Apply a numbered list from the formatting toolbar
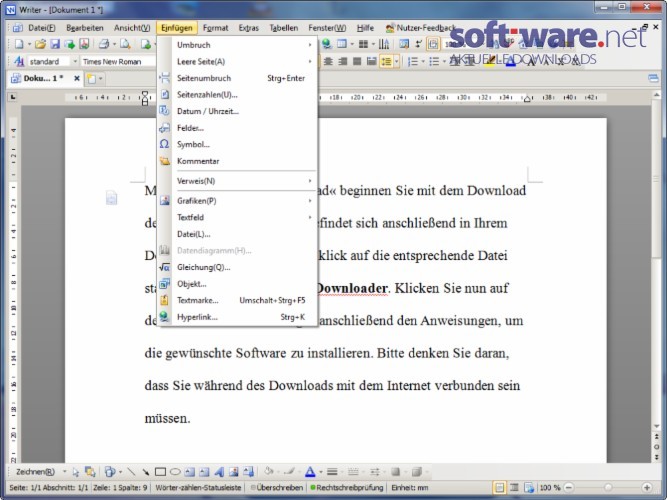Viewport: 667px width, 500px height. [x=413, y=62]
